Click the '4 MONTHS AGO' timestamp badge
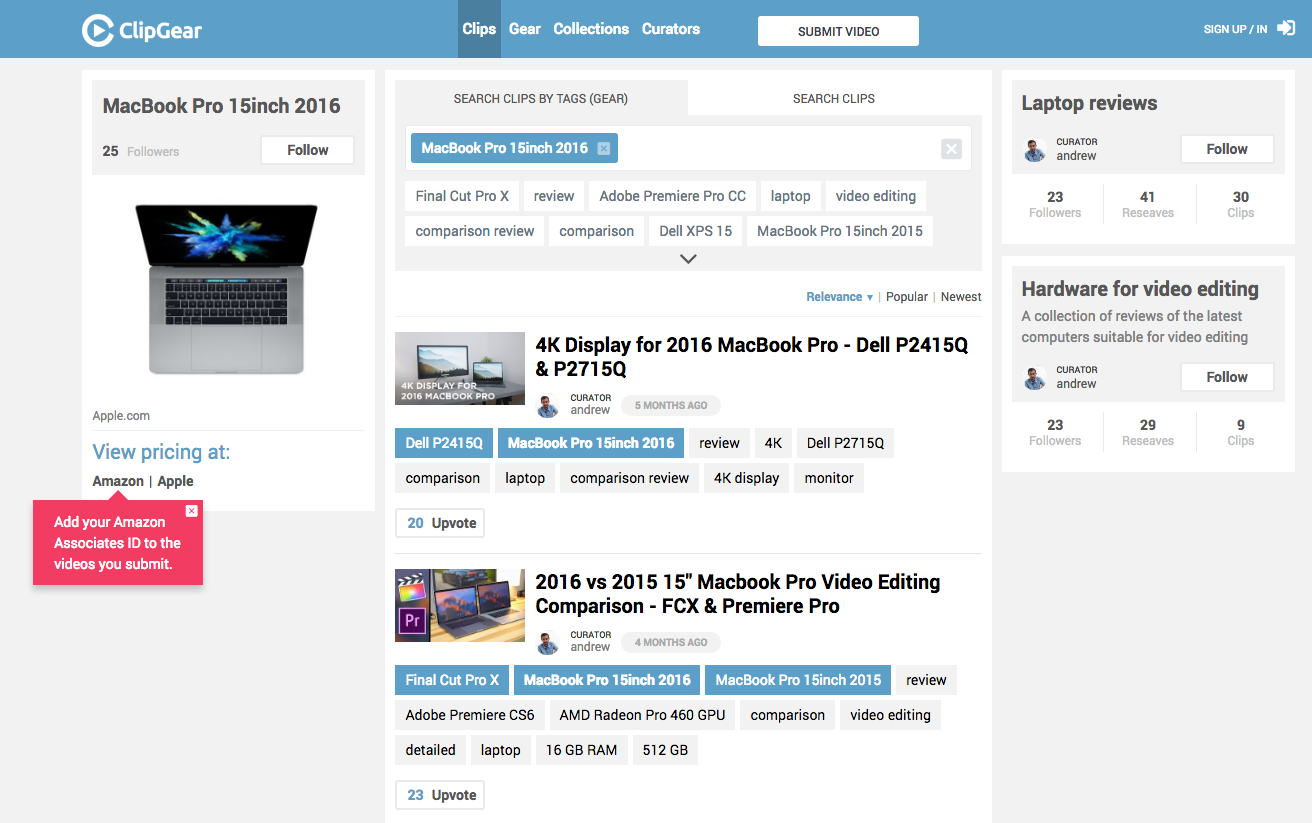Image resolution: width=1312 pixels, height=823 pixels. tap(670, 643)
